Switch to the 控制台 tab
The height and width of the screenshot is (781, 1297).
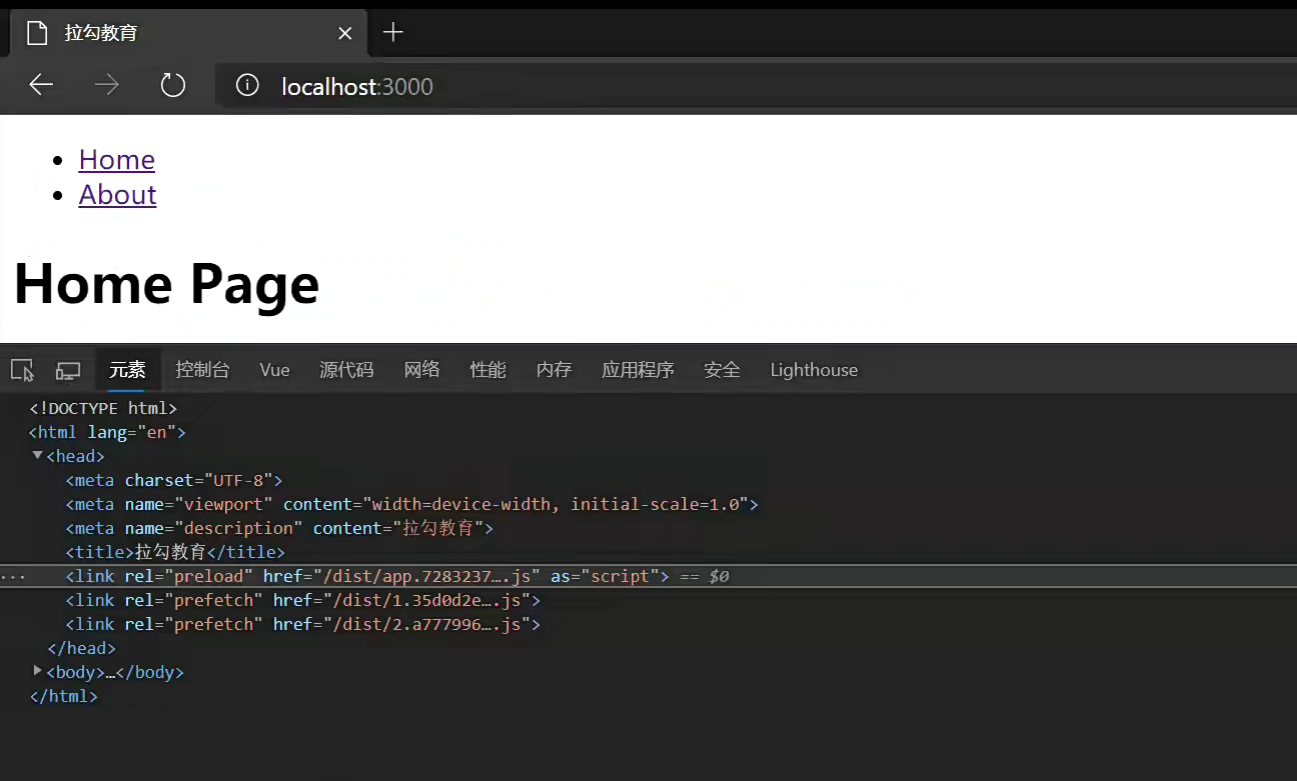202,370
